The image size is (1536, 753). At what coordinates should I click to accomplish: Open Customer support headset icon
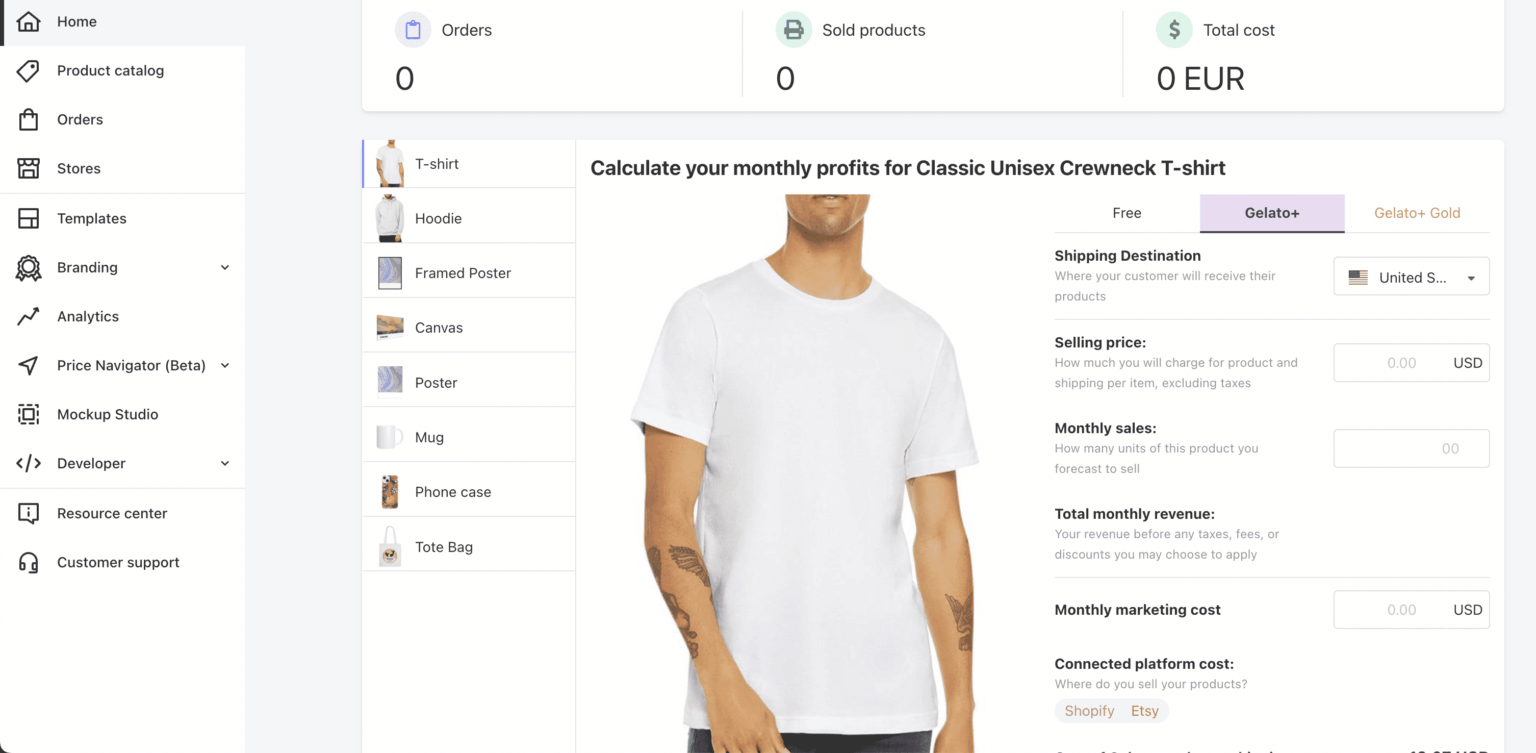coord(29,562)
